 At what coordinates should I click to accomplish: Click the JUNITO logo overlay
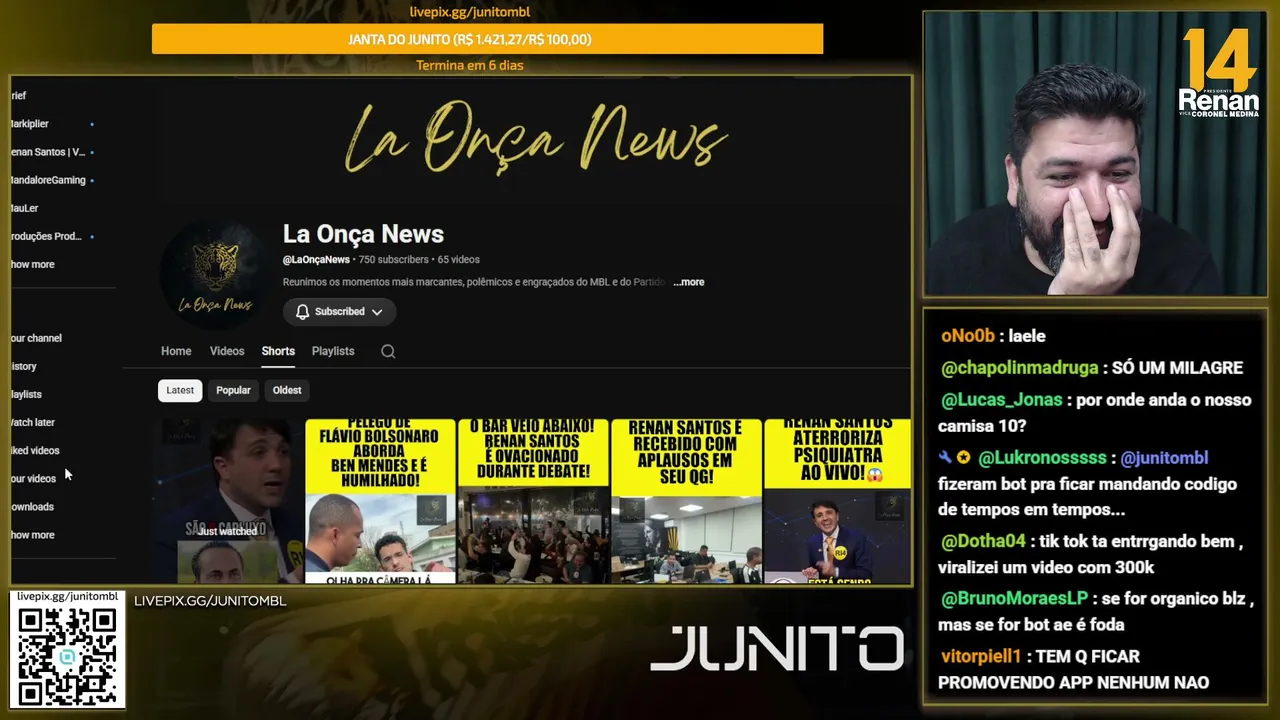(777, 649)
